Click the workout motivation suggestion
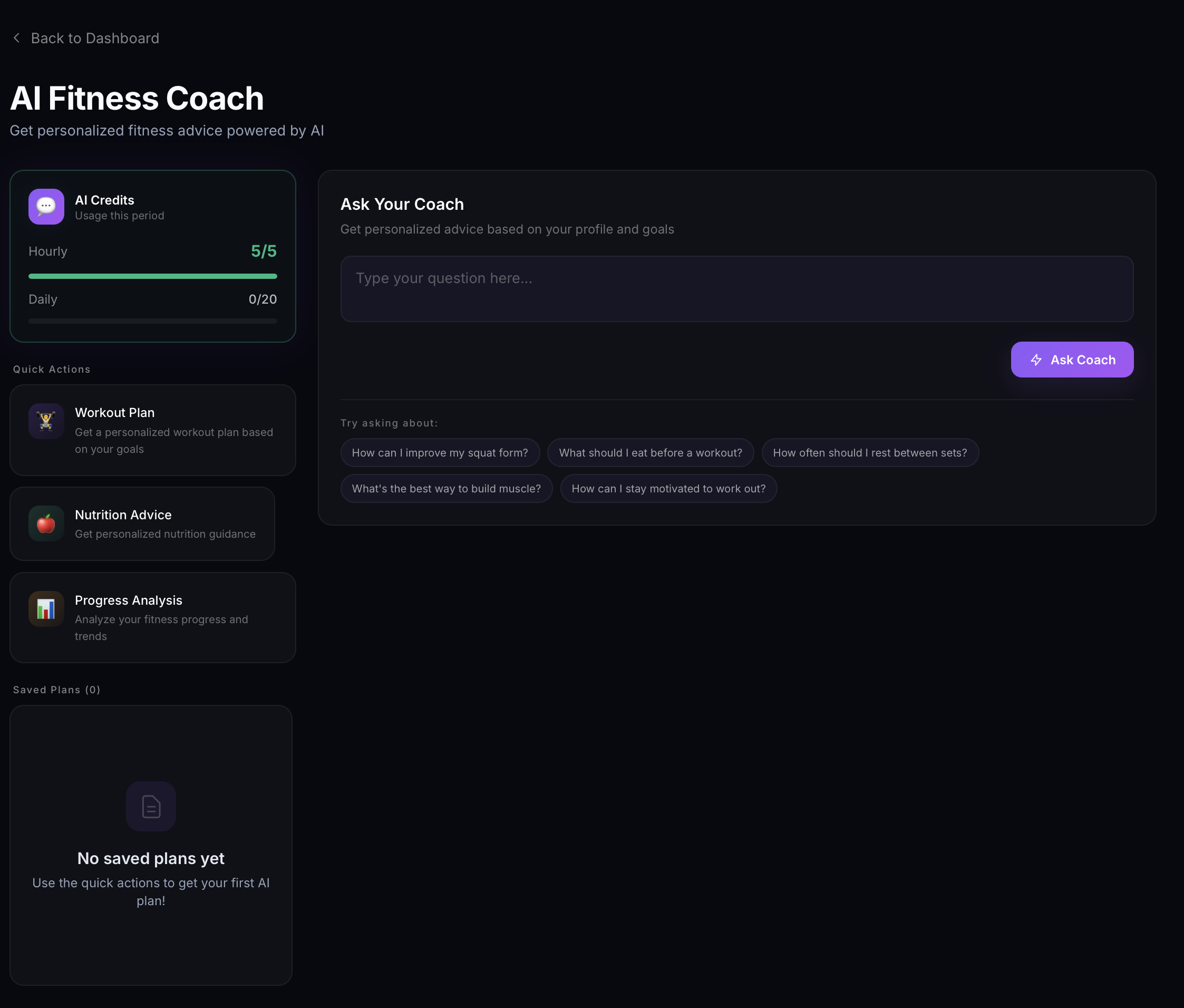Viewport: 1184px width, 1008px height. (668, 489)
